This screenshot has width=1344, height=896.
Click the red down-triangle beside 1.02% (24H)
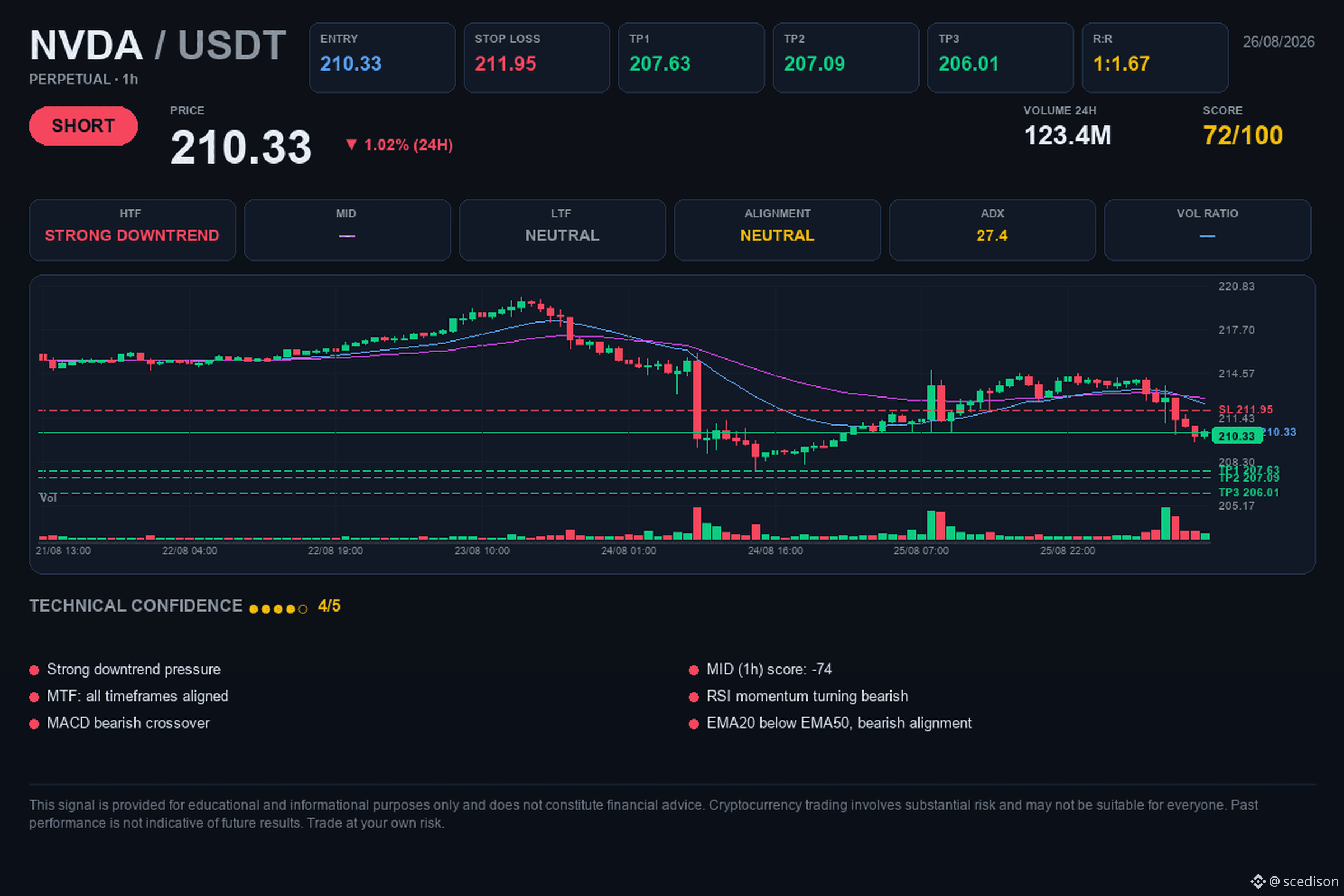(x=352, y=144)
